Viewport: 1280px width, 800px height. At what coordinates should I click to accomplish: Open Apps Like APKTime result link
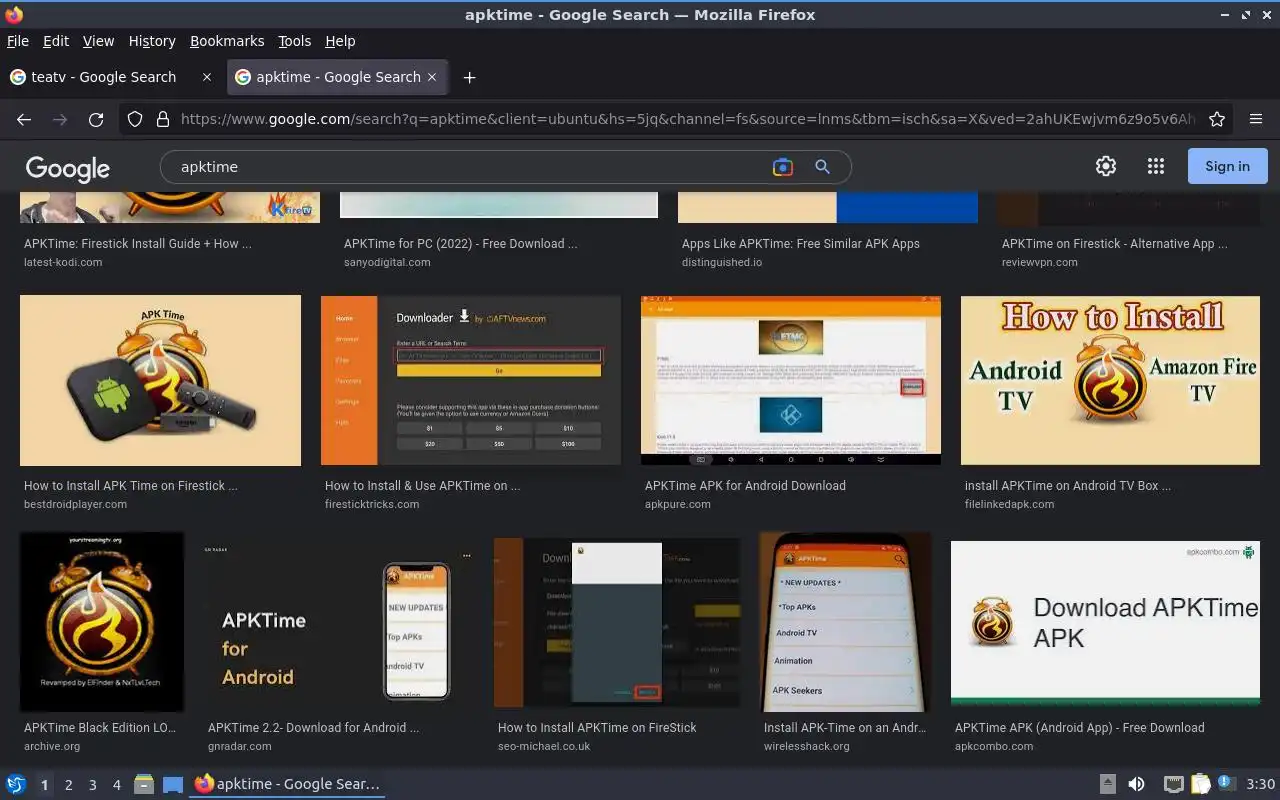[800, 243]
